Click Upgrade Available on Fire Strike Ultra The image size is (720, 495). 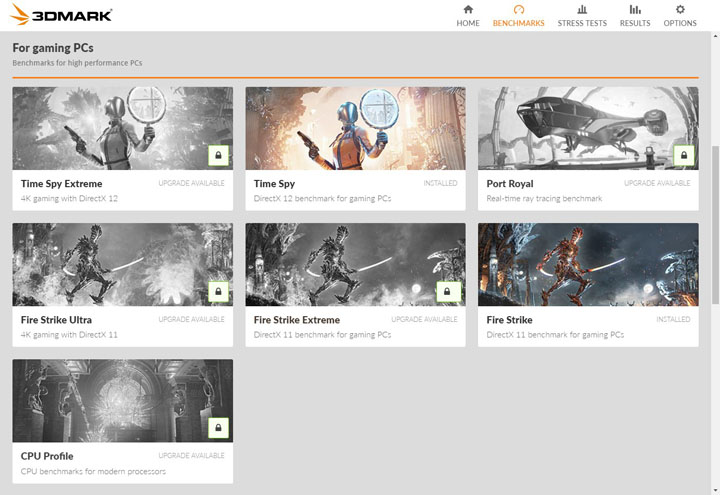191,319
